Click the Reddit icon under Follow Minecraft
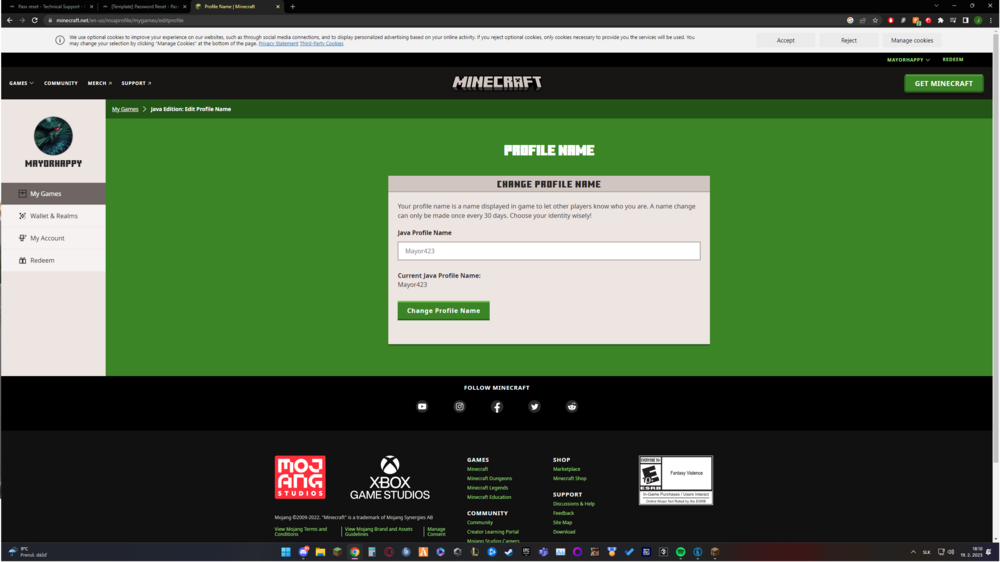Image resolution: width=1000 pixels, height=562 pixels. (x=572, y=407)
